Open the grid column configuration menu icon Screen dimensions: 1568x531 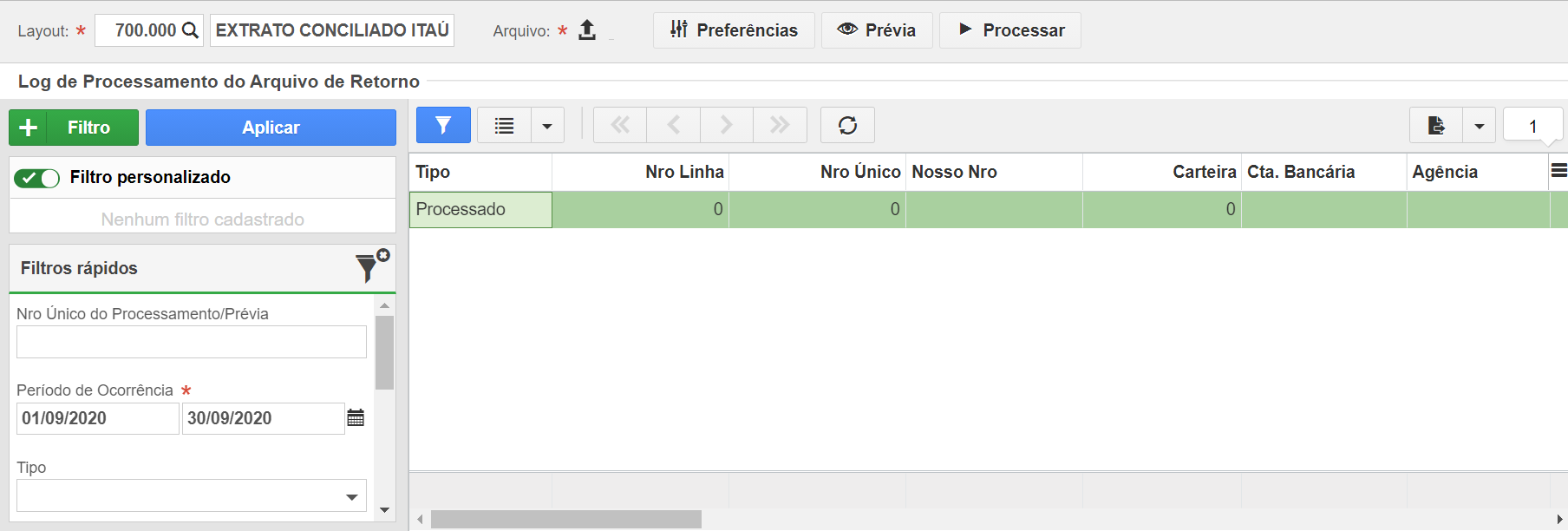1558,171
